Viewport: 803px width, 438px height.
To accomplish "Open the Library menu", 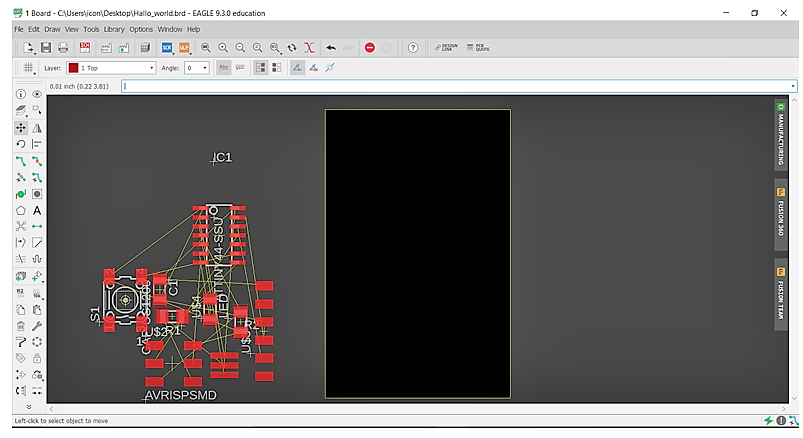I will pos(114,29).
